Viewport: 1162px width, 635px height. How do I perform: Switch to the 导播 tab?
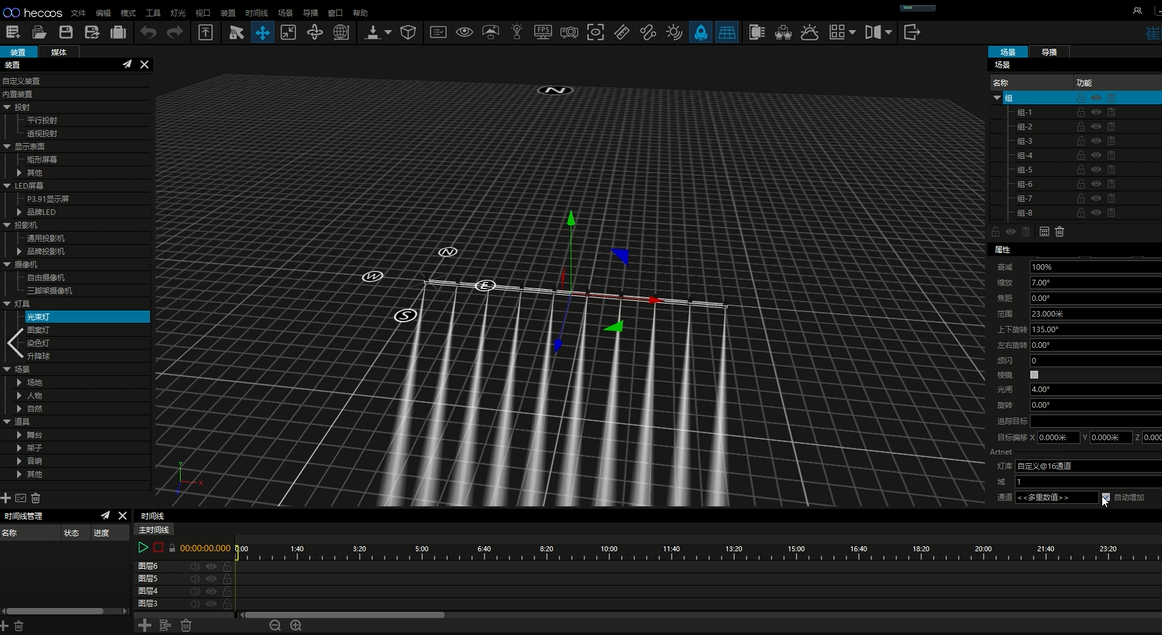point(1049,52)
